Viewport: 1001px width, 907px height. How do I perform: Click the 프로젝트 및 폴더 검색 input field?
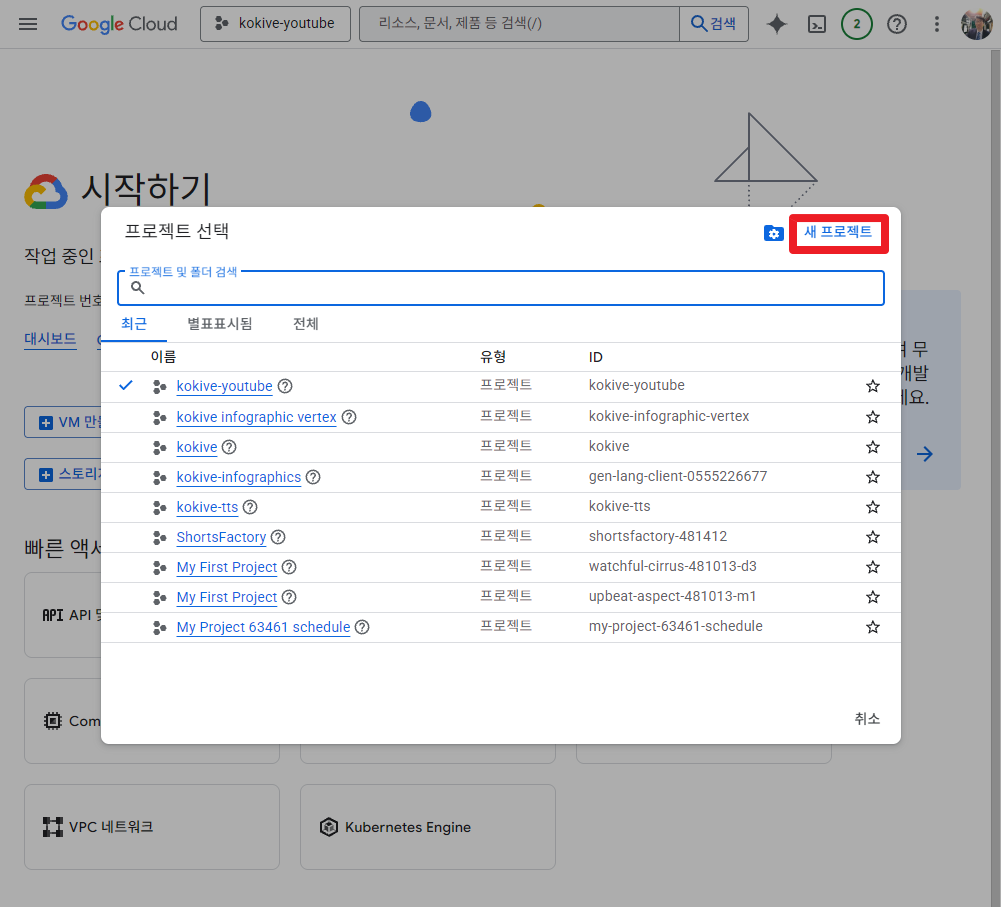tap(500, 287)
